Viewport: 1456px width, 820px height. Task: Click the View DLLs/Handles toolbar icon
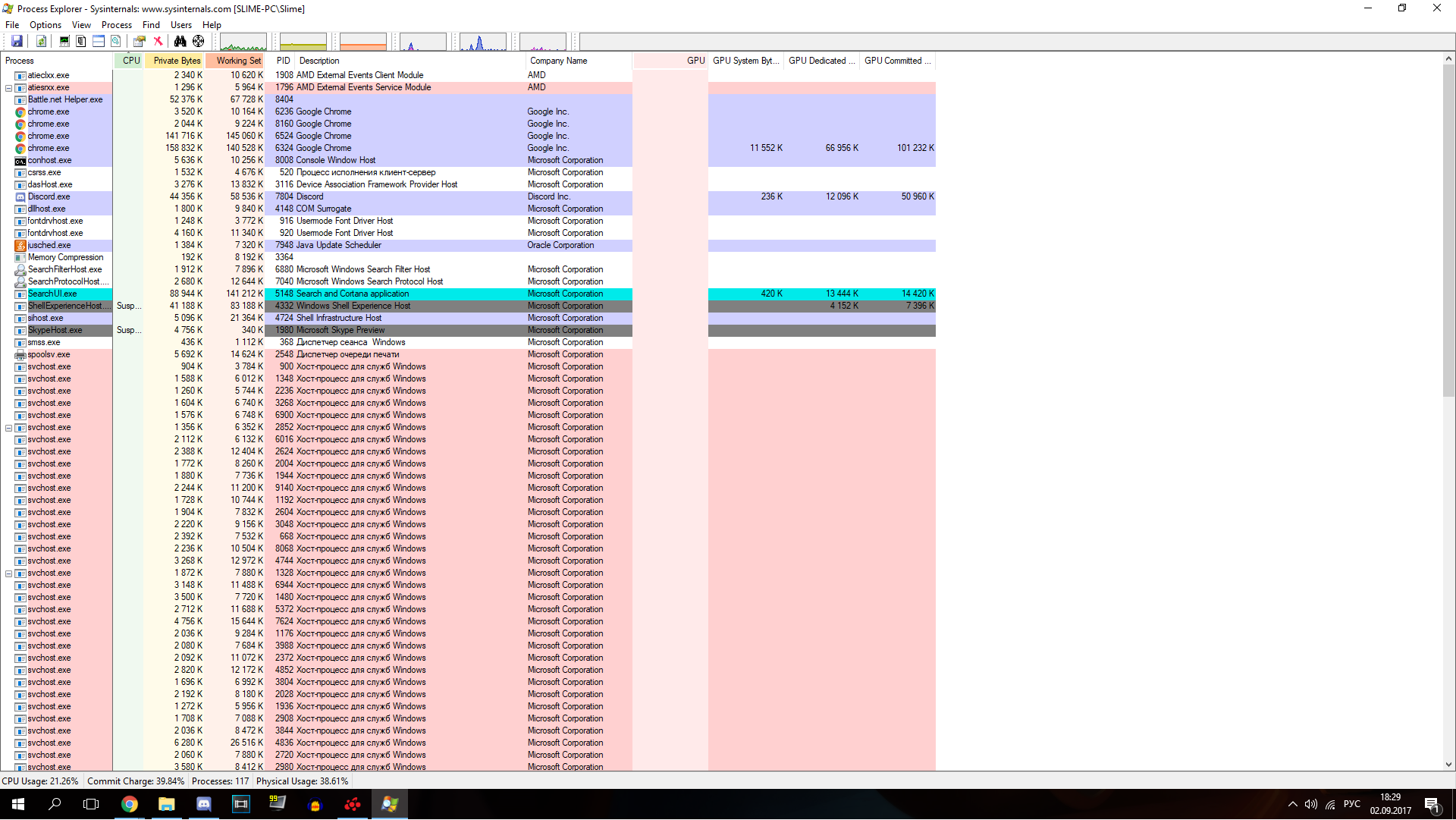(x=116, y=42)
